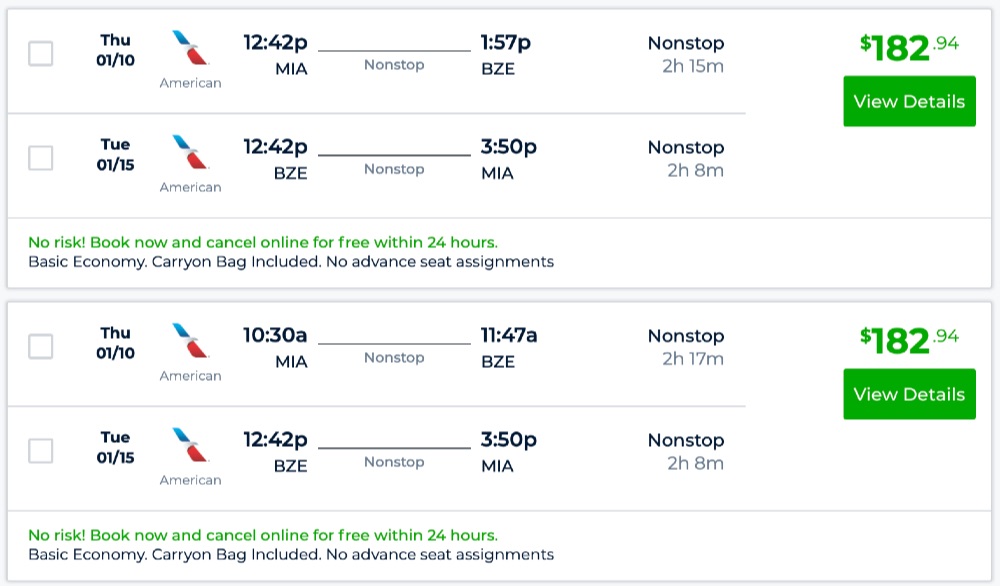Click the Basic Economy fare note in the second card
This screenshot has height=586, width=1000.
click(291, 555)
